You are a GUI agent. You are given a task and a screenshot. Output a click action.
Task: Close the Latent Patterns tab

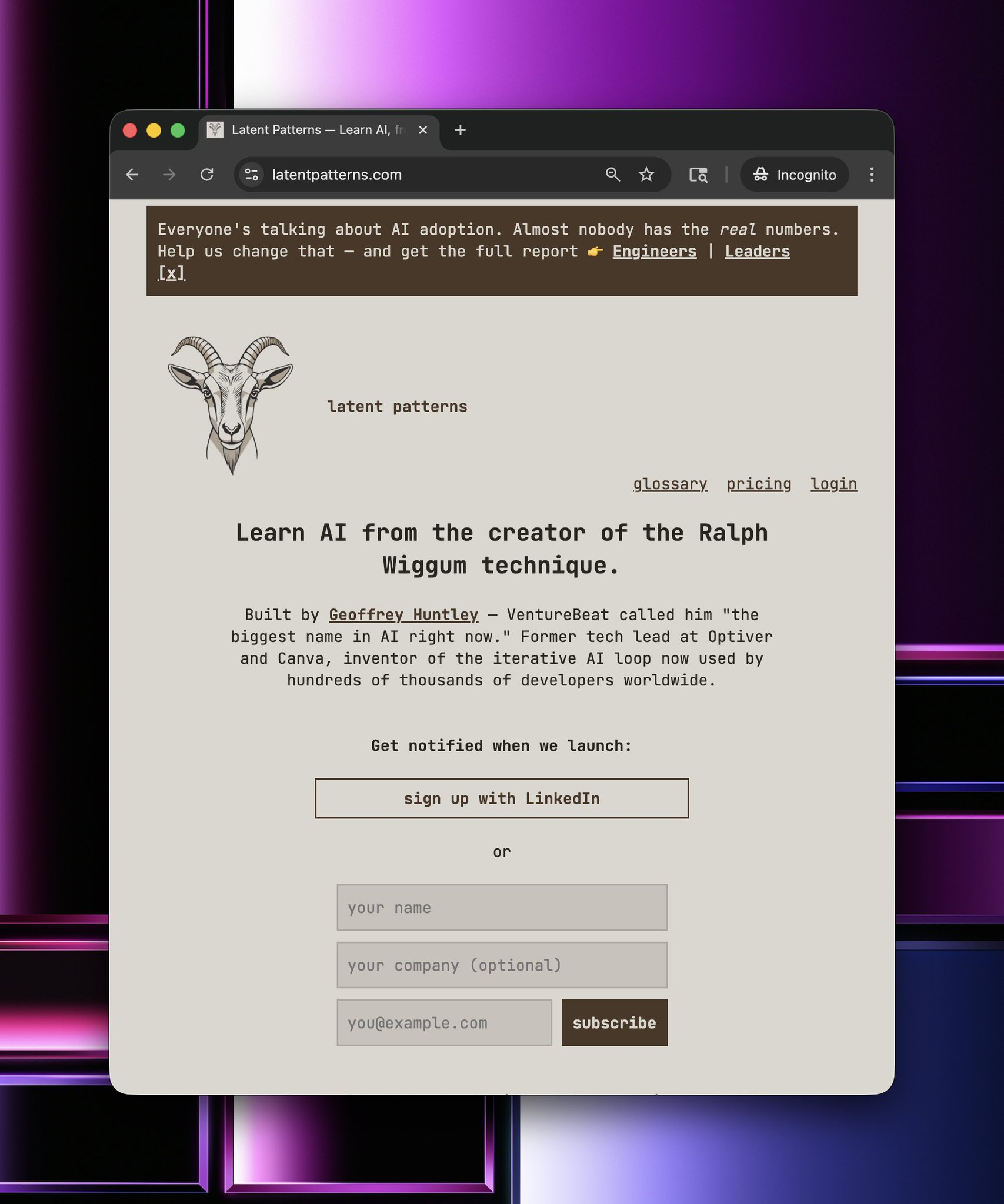coord(423,130)
